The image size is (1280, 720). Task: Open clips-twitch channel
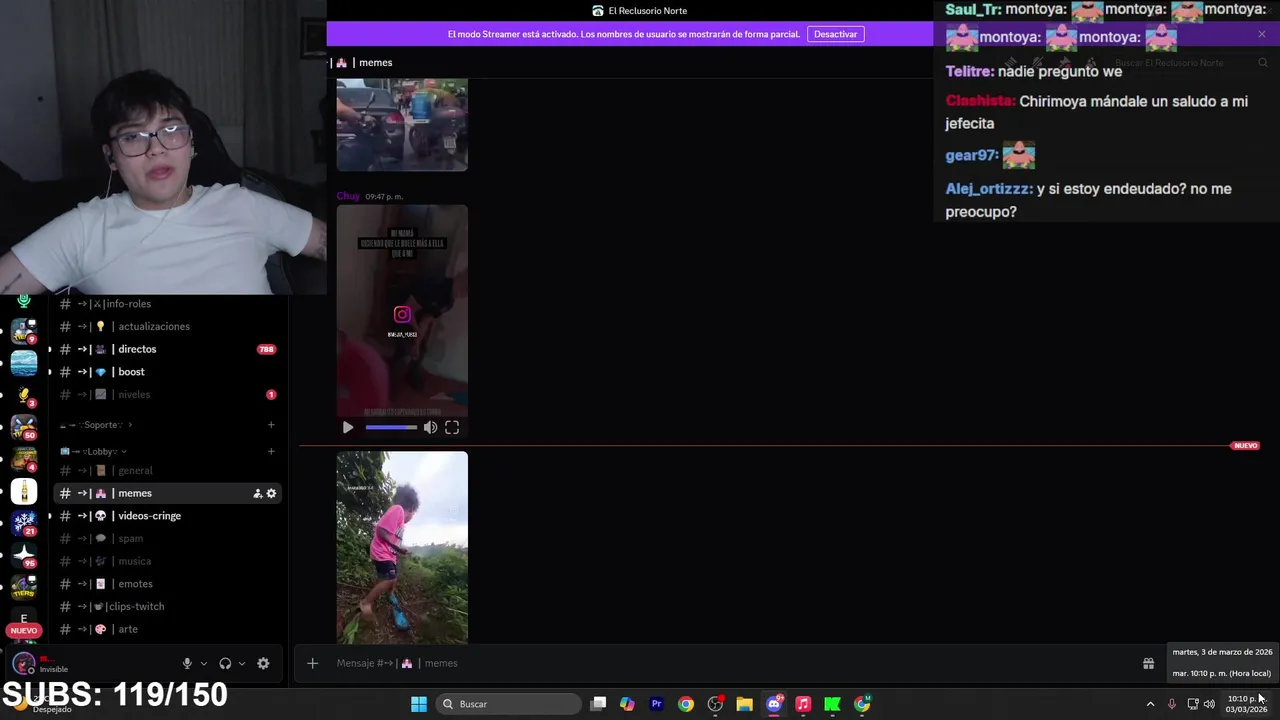pos(168,607)
